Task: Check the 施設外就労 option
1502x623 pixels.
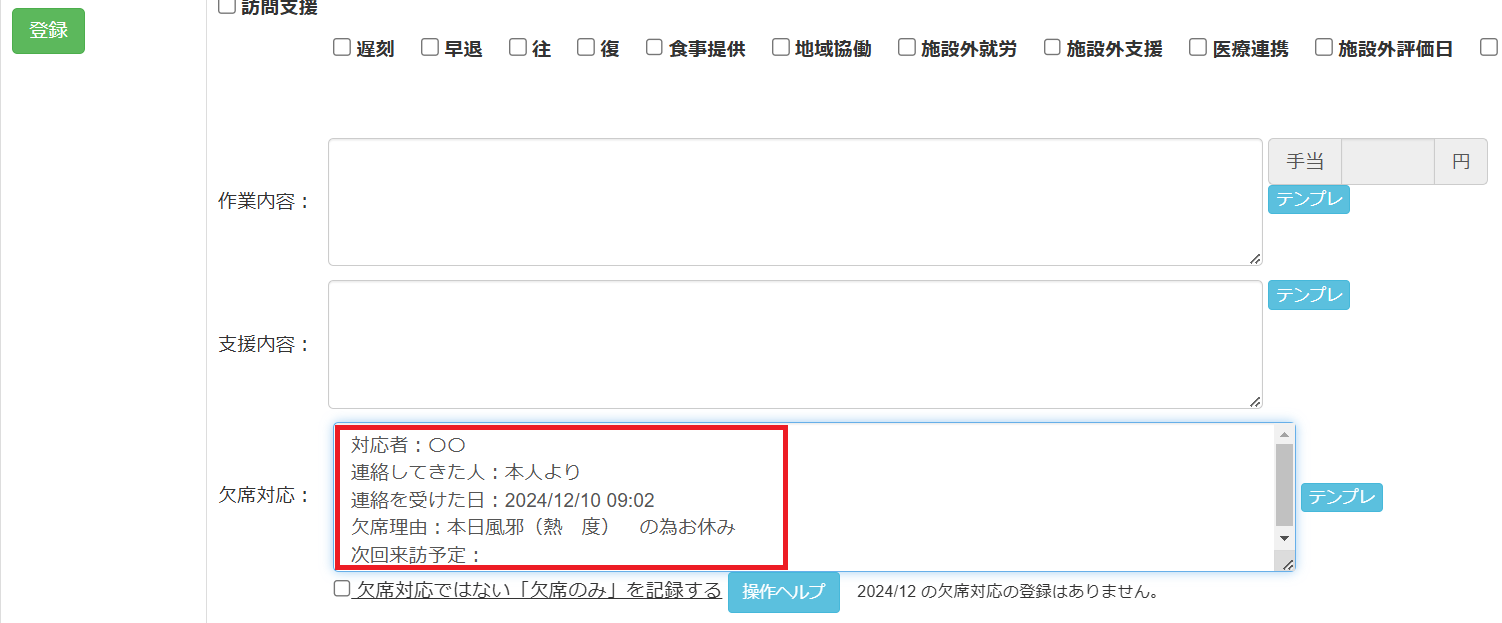Action: (907, 47)
